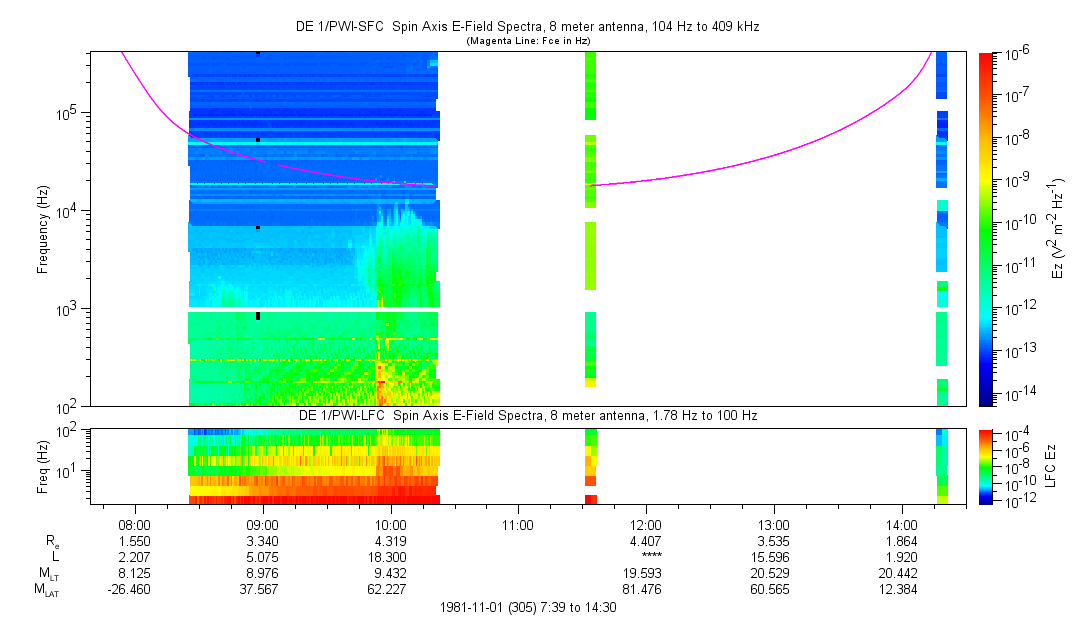The image size is (1083, 620).
Task: Click the upper Ez spectra color bar
Action: coord(986,228)
